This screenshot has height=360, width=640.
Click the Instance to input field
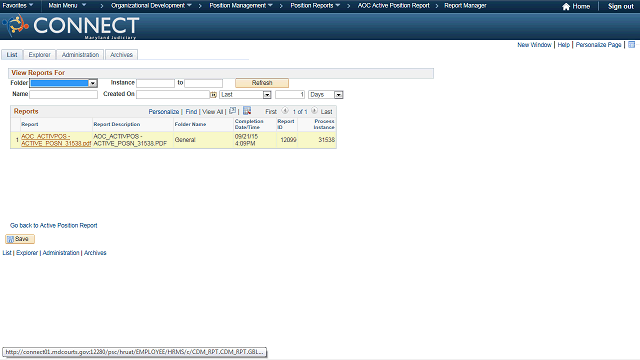(x=203, y=83)
